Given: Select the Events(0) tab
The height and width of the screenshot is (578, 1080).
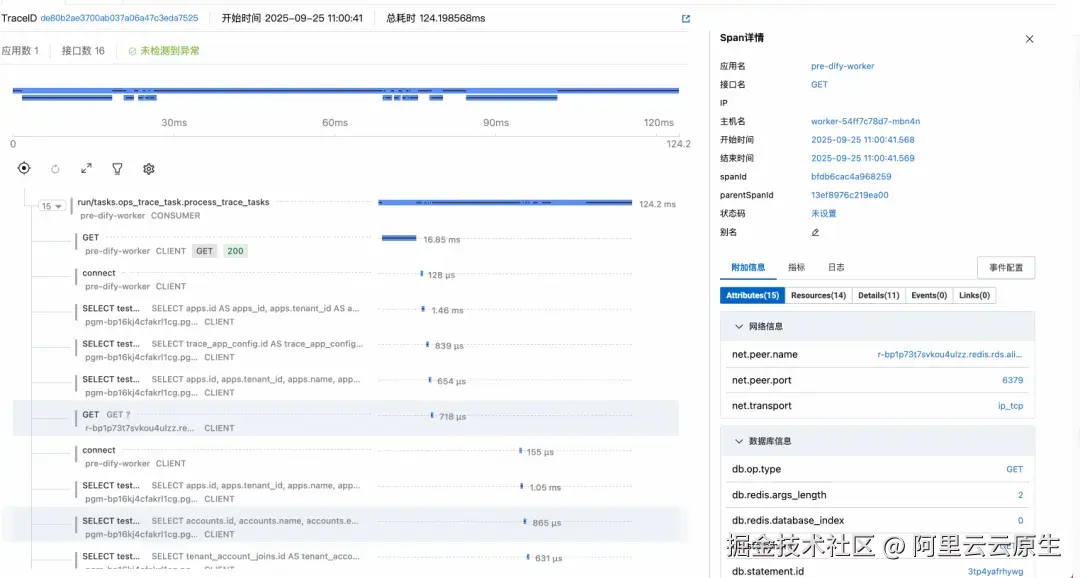Looking at the screenshot, I should 929,296.
